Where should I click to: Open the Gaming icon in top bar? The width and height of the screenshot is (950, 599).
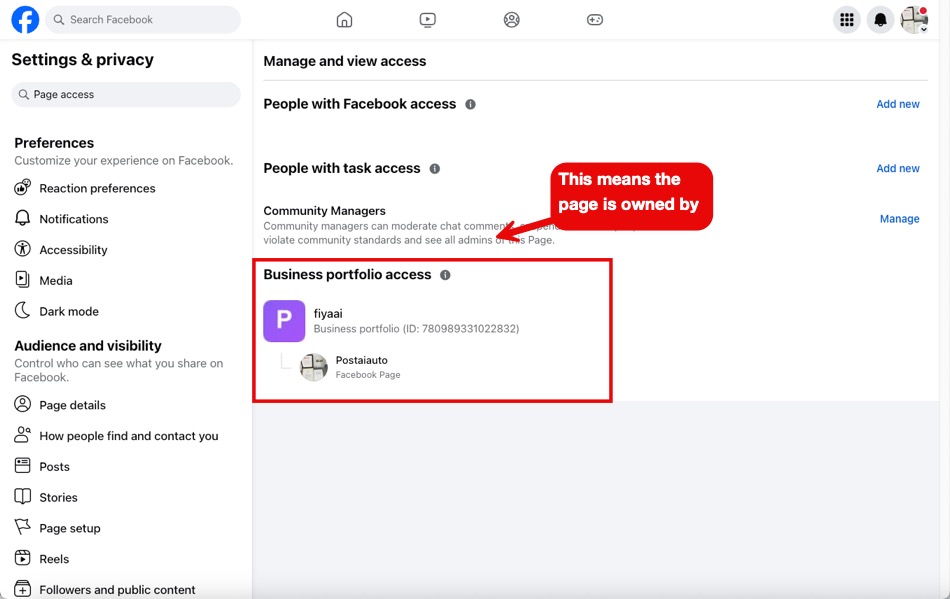coord(595,20)
